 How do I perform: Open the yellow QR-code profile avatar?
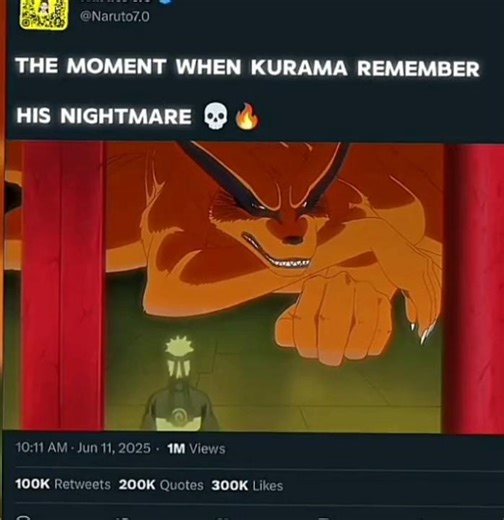click(43, 15)
